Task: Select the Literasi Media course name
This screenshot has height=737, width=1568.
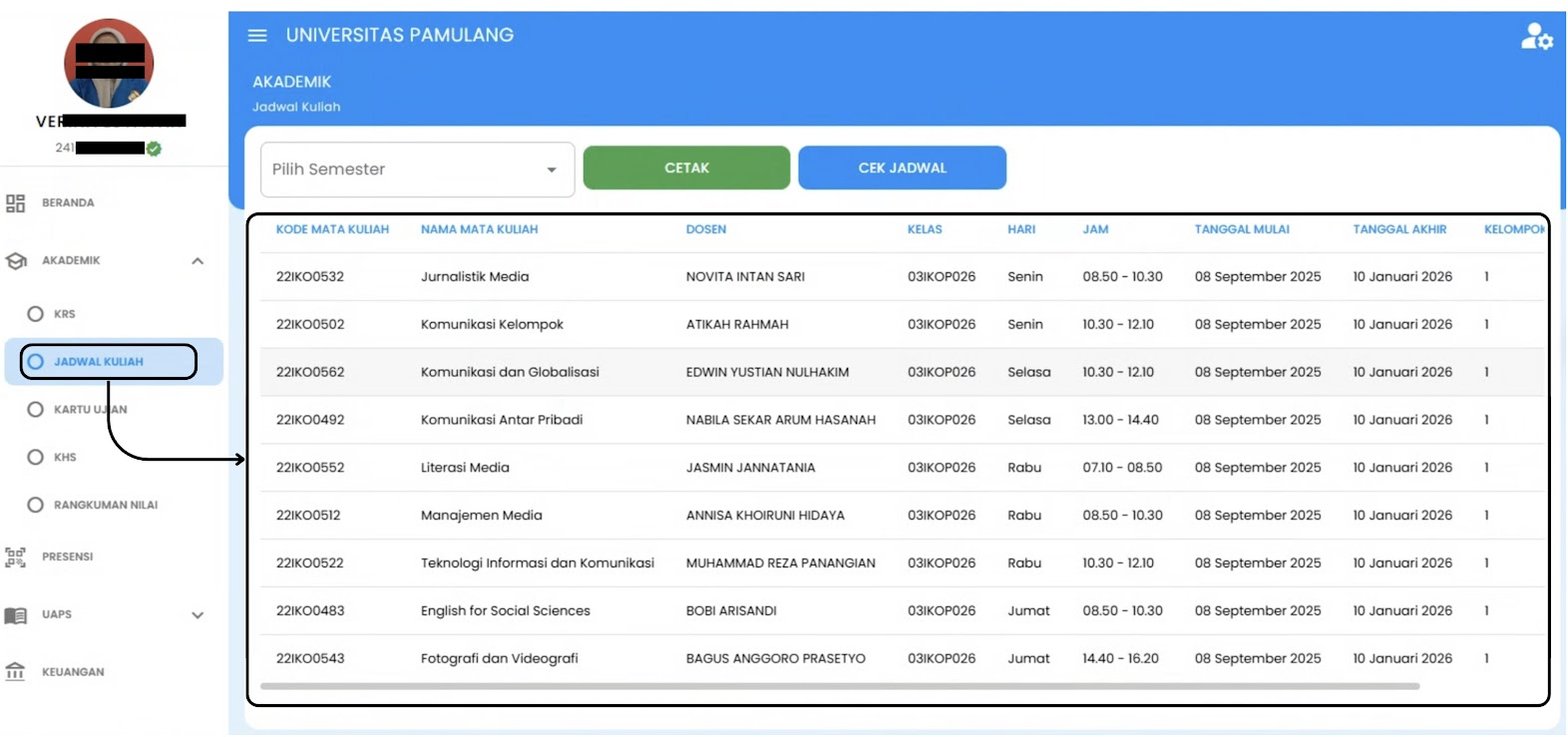Action: tap(465, 468)
